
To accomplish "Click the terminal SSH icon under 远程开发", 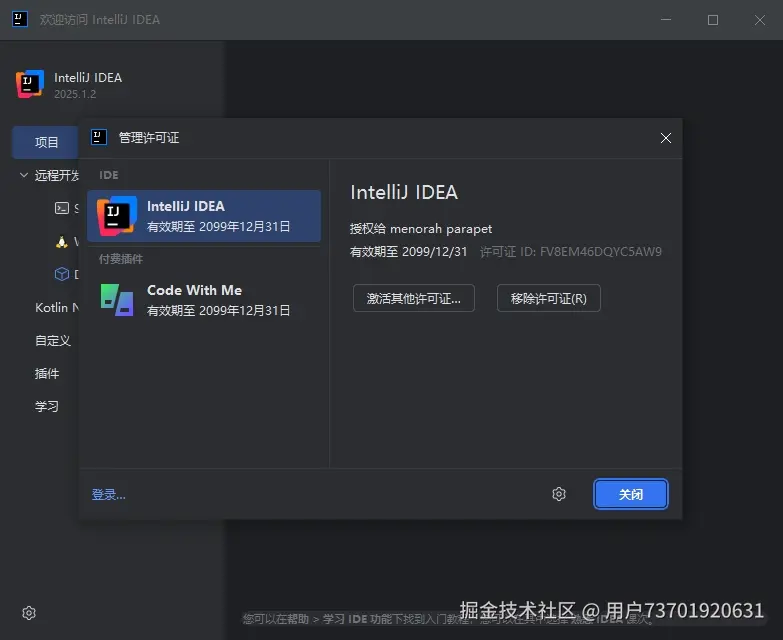I will (62, 208).
